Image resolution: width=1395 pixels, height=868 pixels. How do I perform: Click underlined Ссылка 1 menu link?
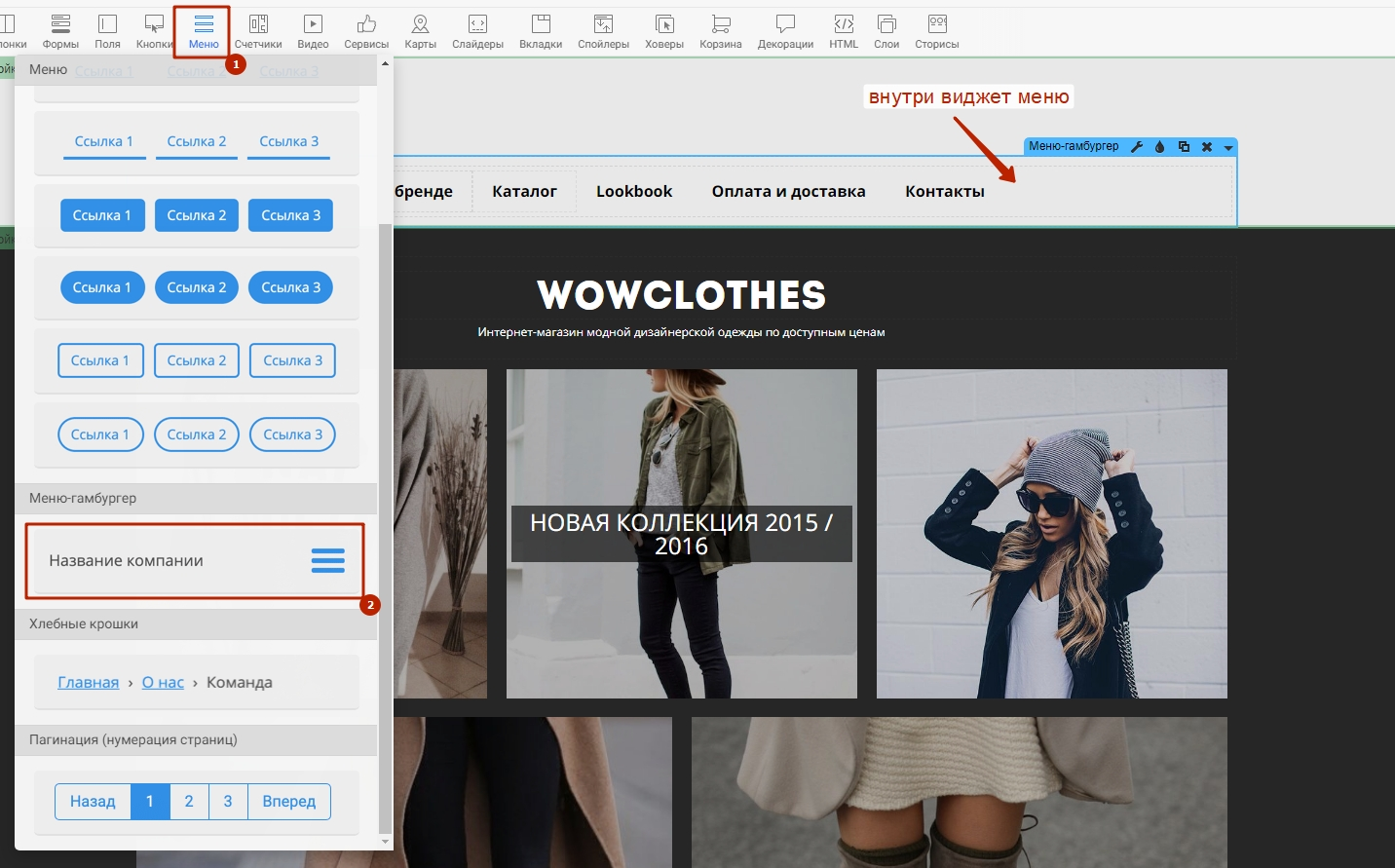pos(104,142)
